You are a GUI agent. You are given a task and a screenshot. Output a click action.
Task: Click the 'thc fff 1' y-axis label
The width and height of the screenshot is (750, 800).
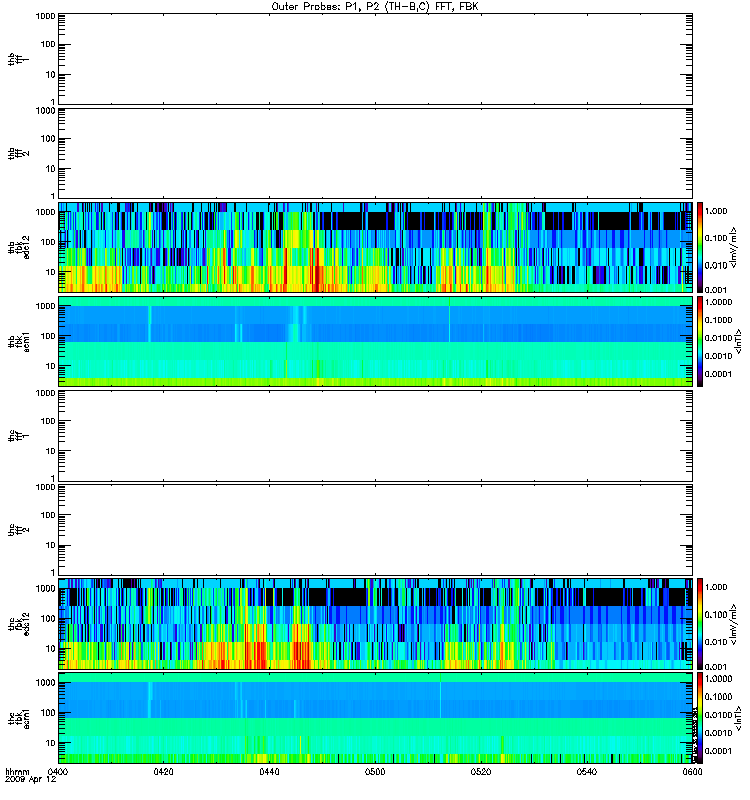coord(18,436)
